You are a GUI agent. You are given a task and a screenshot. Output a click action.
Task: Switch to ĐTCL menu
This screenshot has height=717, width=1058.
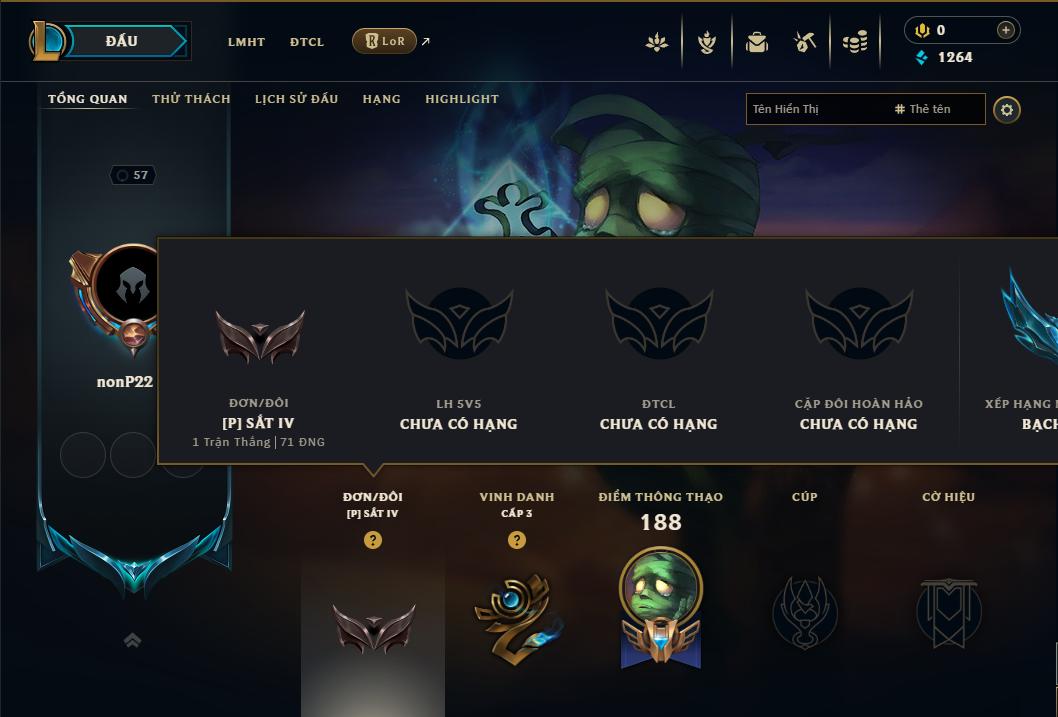[x=307, y=42]
